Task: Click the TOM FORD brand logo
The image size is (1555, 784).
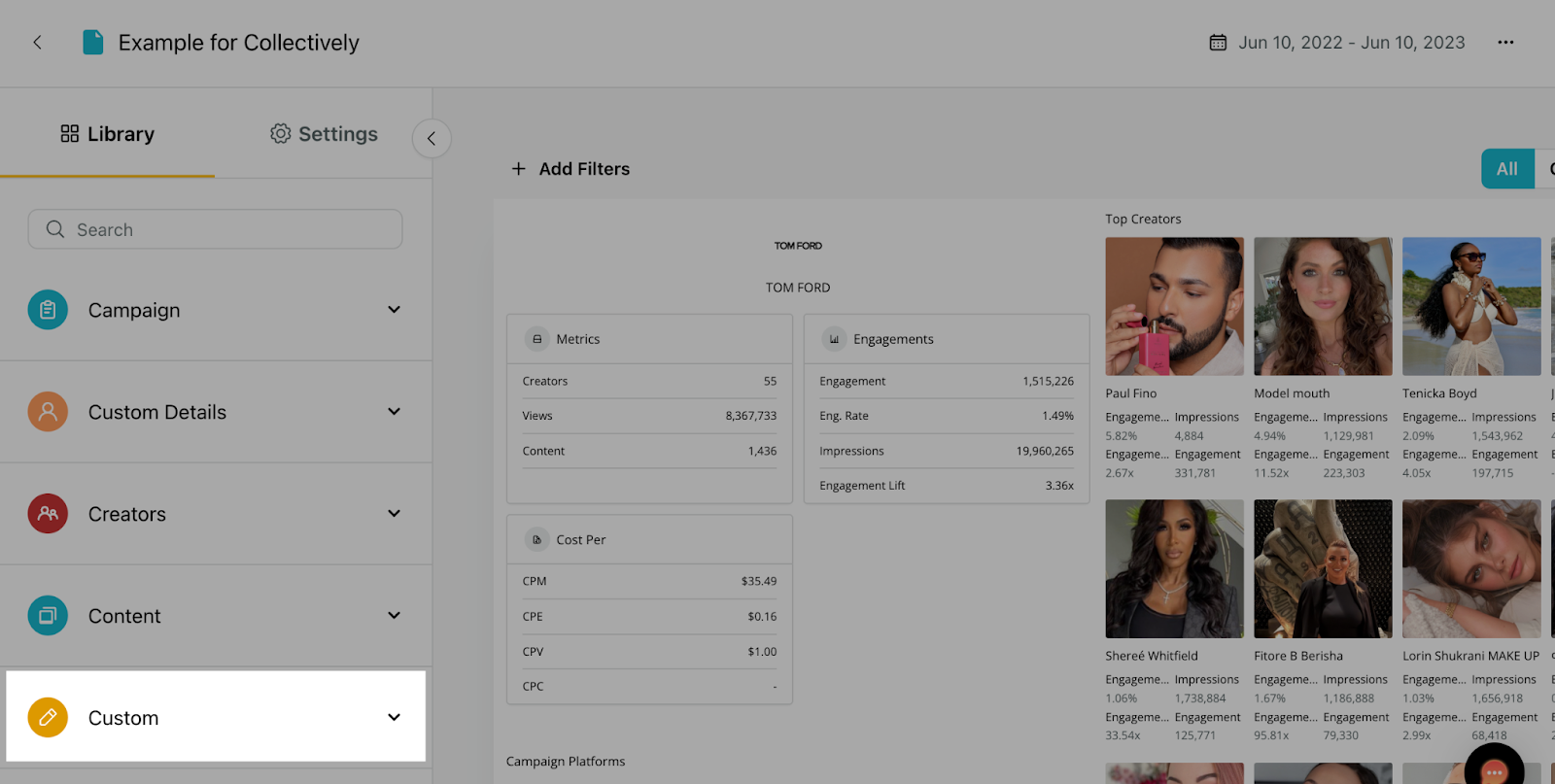Action: 798,246
